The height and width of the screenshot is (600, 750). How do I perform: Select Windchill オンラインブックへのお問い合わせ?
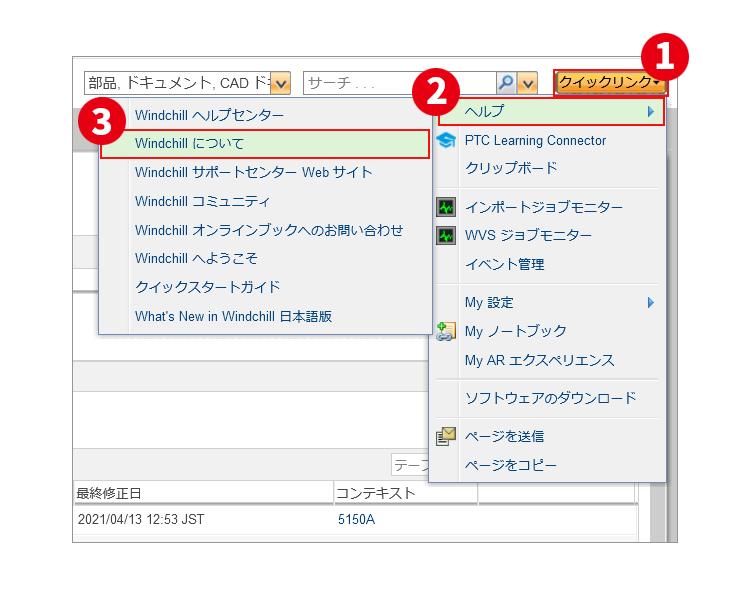coord(269,230)
